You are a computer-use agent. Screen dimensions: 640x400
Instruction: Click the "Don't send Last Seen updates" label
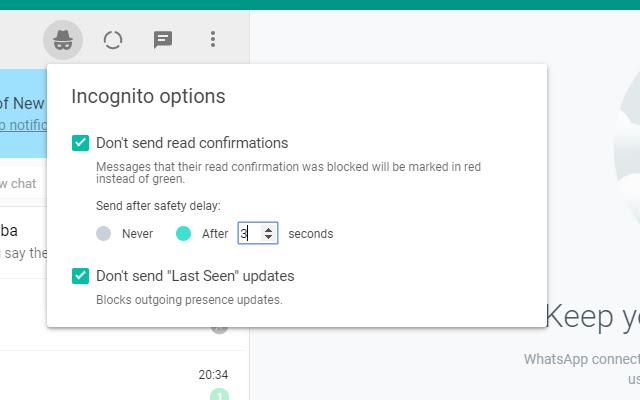point(195,276)
